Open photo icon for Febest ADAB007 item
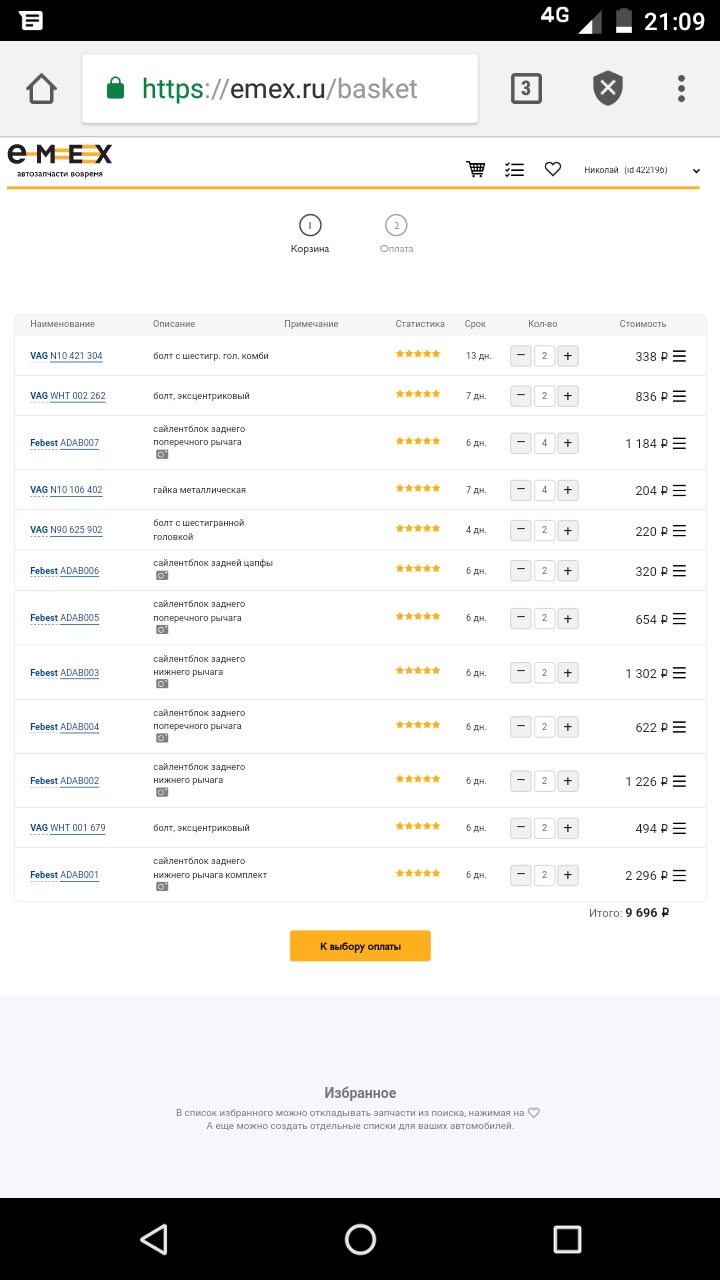This screenshot has height=1280, width=720. (162, 454)
